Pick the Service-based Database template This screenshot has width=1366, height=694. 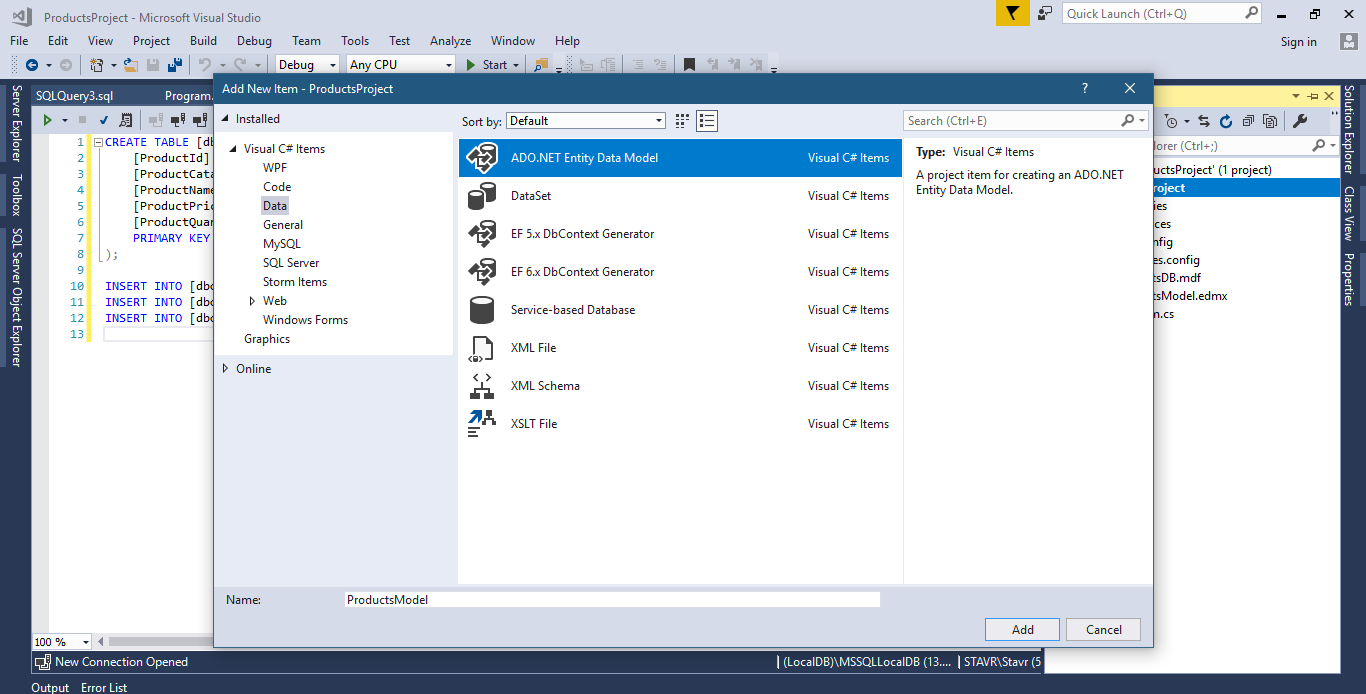click(x=572, y=310)
